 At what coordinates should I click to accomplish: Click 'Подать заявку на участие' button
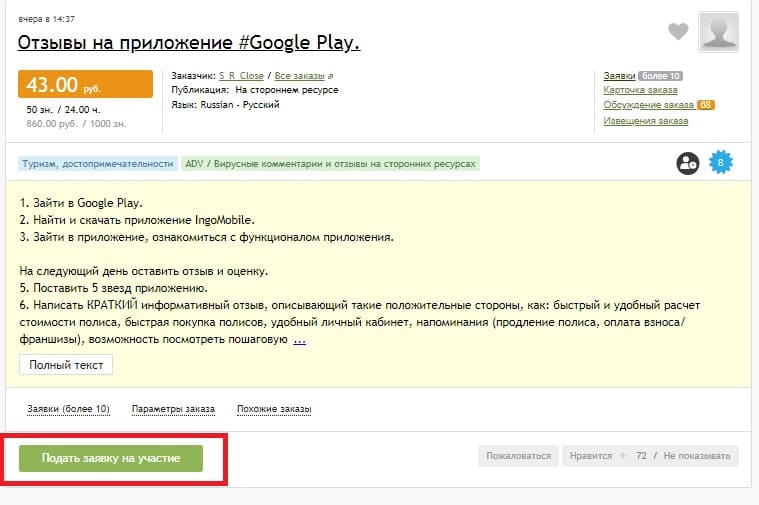(111, 458)
